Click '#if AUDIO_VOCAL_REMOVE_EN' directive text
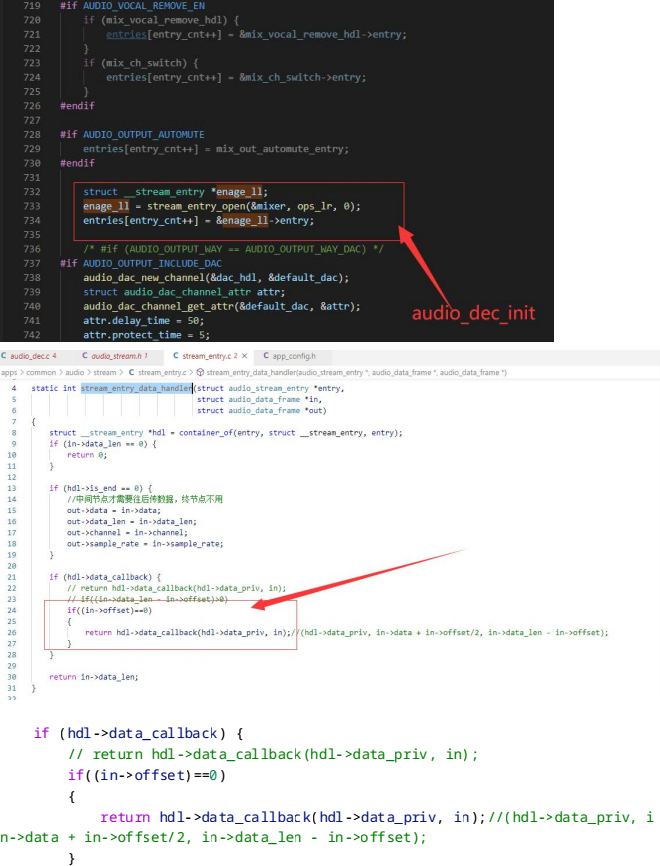Screen dimensions: 660x866 pos(133,6)
